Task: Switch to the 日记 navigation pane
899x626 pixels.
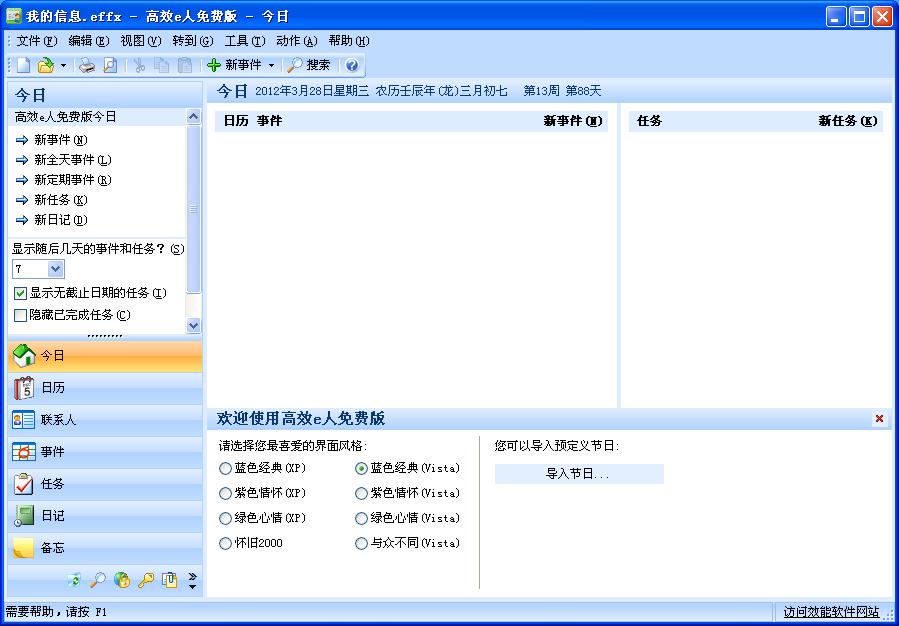Action: [x=105, y=517]
